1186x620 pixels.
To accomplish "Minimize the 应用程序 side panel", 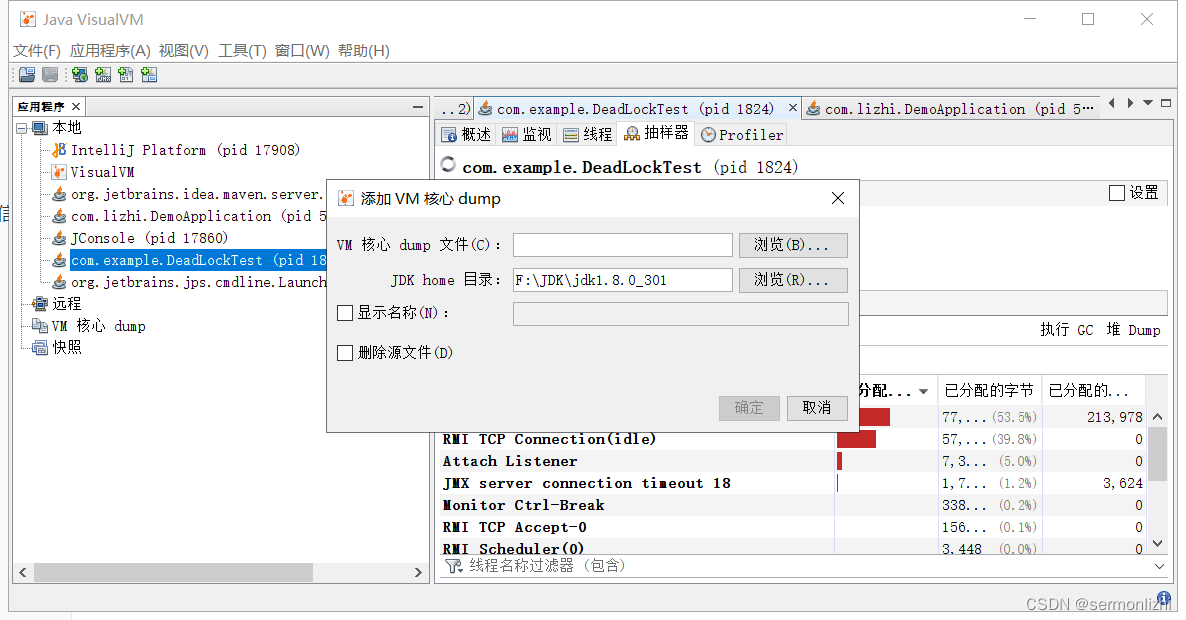I will (417, 107).
